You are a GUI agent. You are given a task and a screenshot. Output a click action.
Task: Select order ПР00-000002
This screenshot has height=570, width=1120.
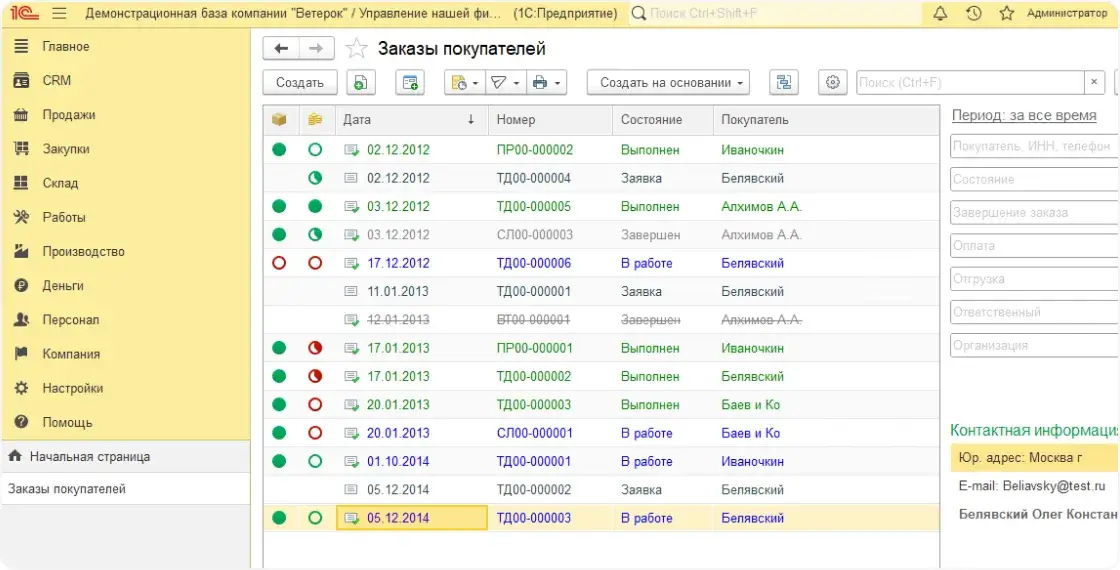coord(601,150)
